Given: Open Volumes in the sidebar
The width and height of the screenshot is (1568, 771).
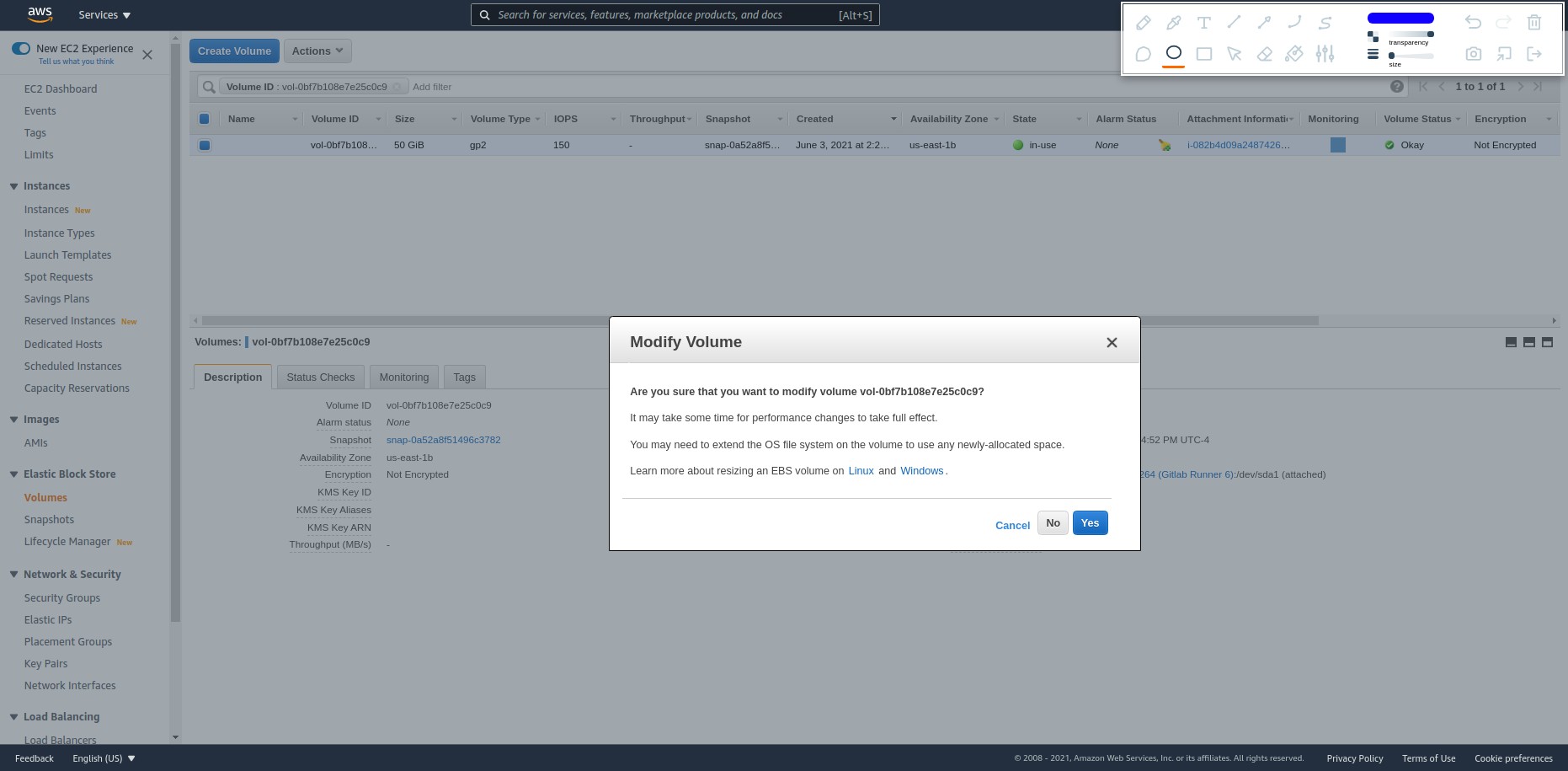Looking at the screenshot, I should tap(45, 498).
